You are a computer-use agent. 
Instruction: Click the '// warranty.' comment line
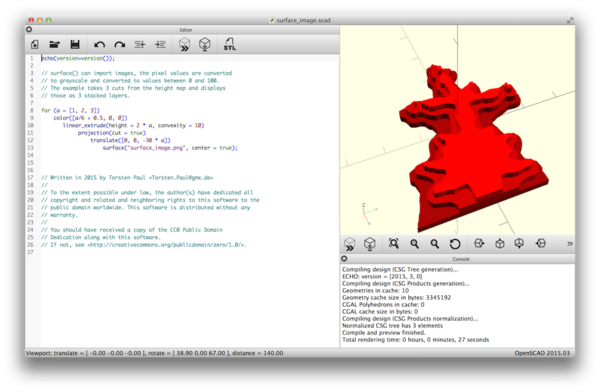coord(59,215)
